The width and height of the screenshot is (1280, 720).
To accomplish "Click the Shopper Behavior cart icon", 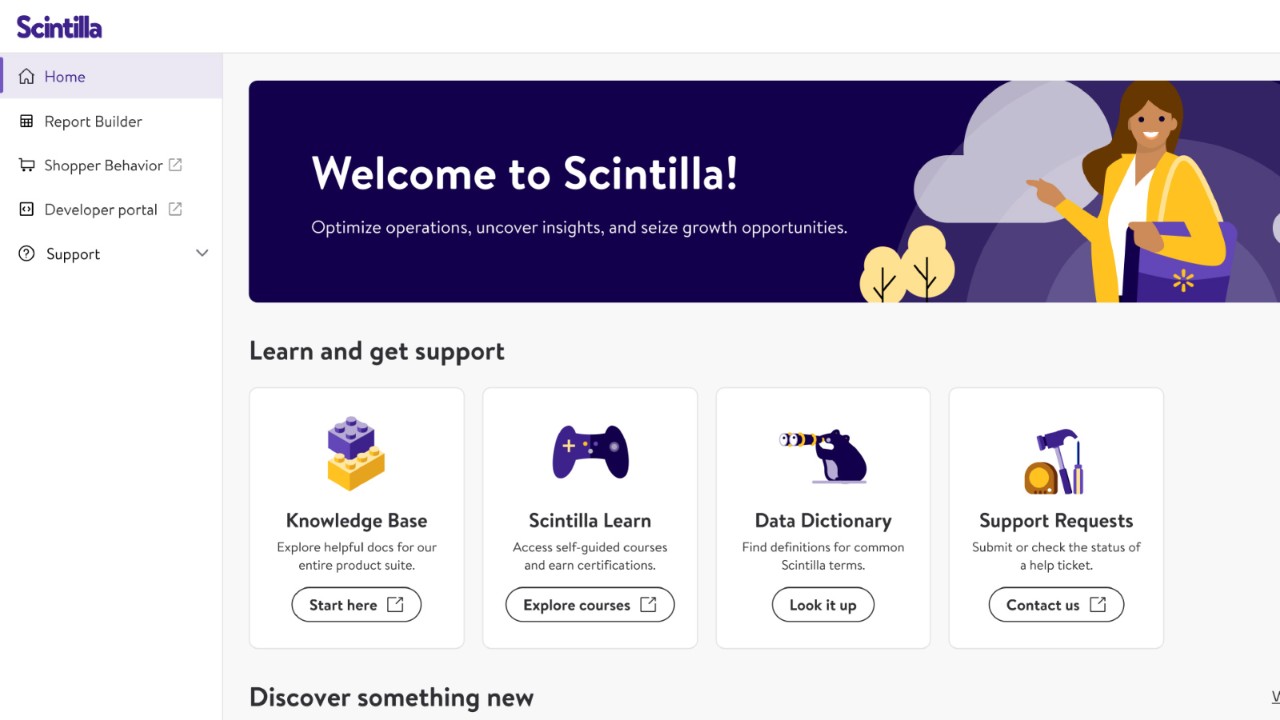I will (27, 165).
